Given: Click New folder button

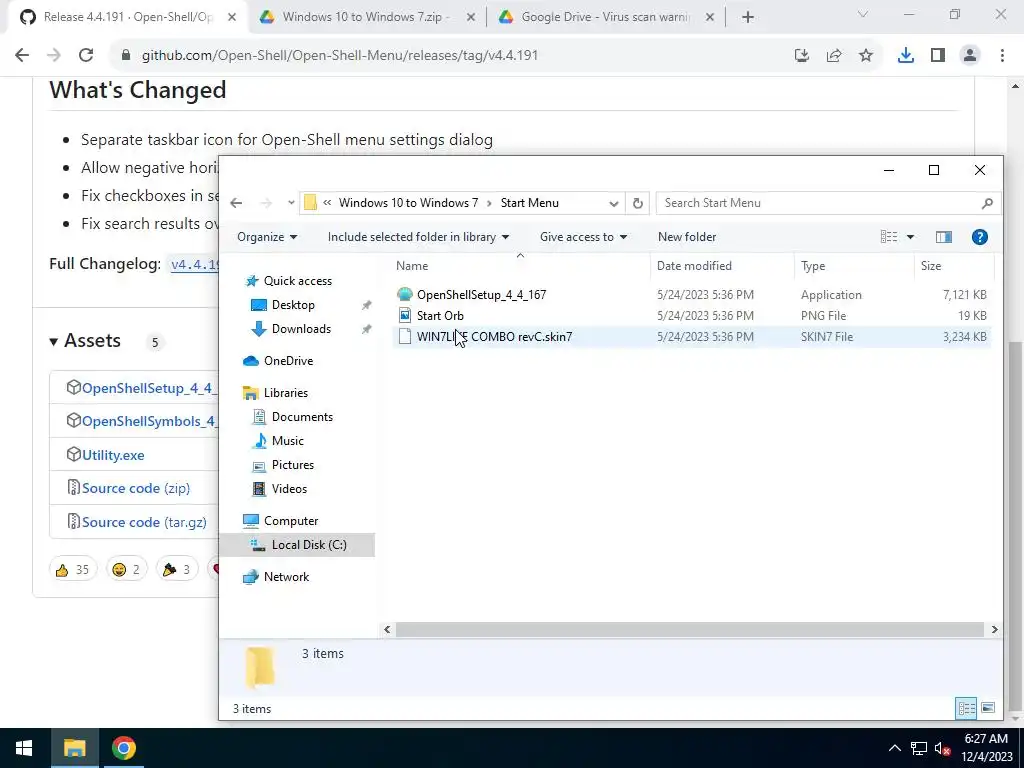Looking at the screenshot, I should tap(687, 237).
